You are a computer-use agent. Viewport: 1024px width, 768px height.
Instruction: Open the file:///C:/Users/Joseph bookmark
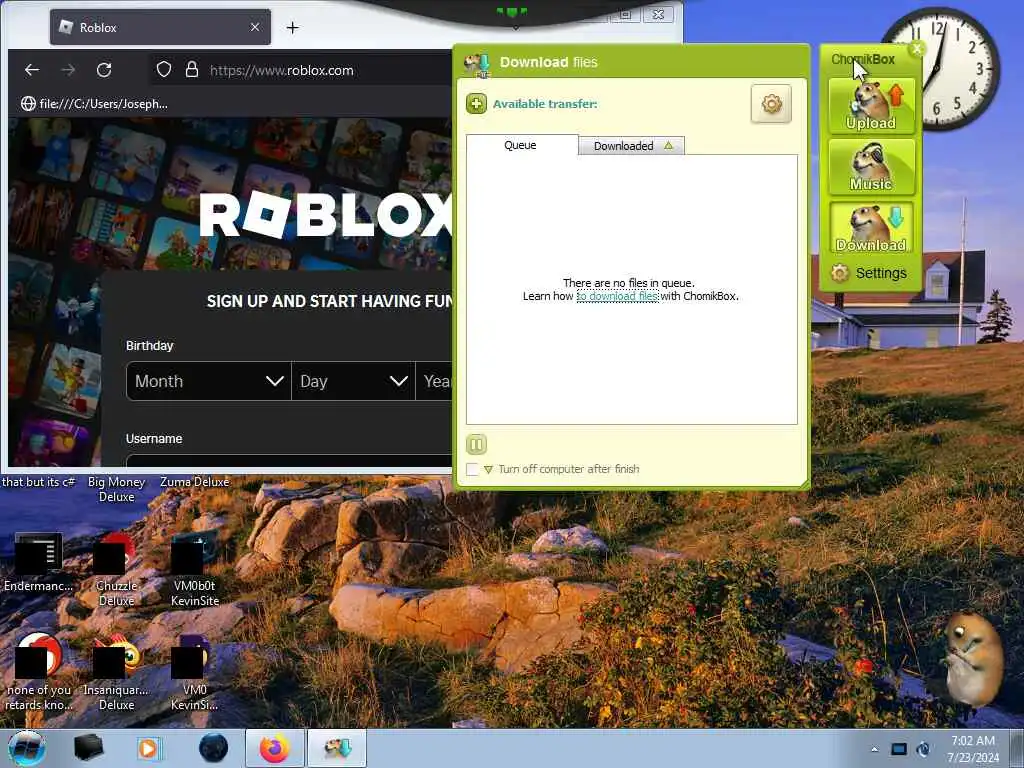pos(95,104)
